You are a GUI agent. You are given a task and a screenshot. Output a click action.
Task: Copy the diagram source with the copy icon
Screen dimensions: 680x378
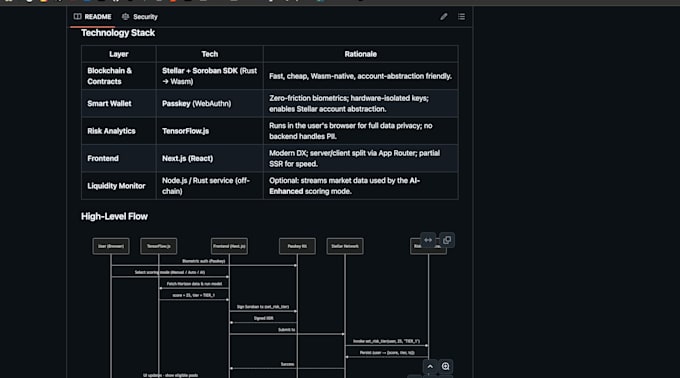tap(447, 240)
